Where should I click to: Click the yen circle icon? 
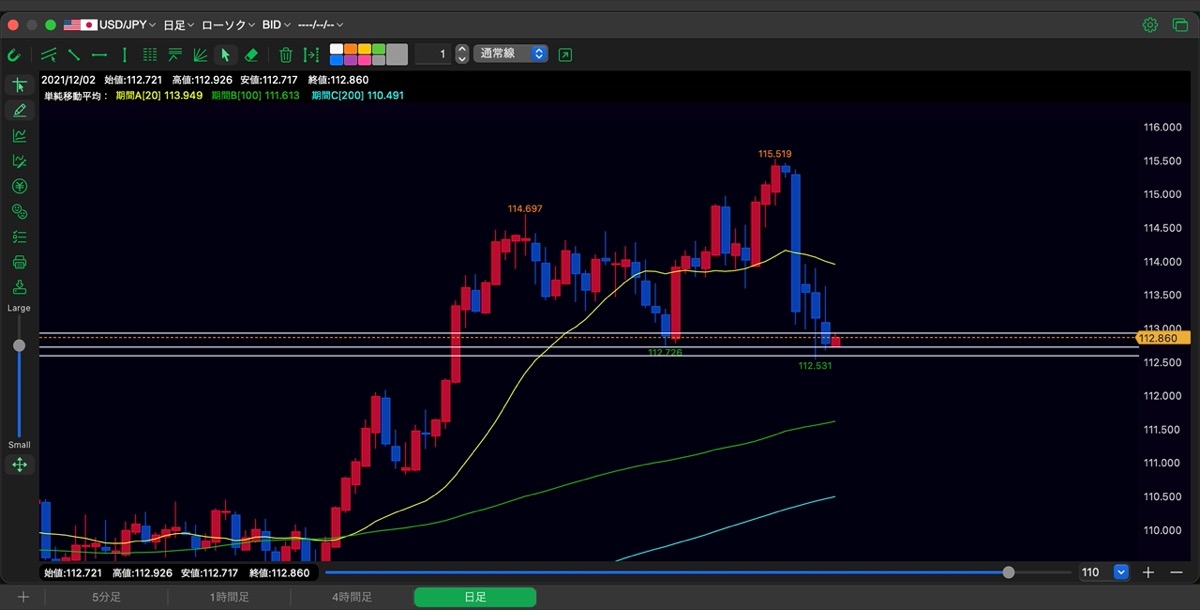click(x=19, y=186)
